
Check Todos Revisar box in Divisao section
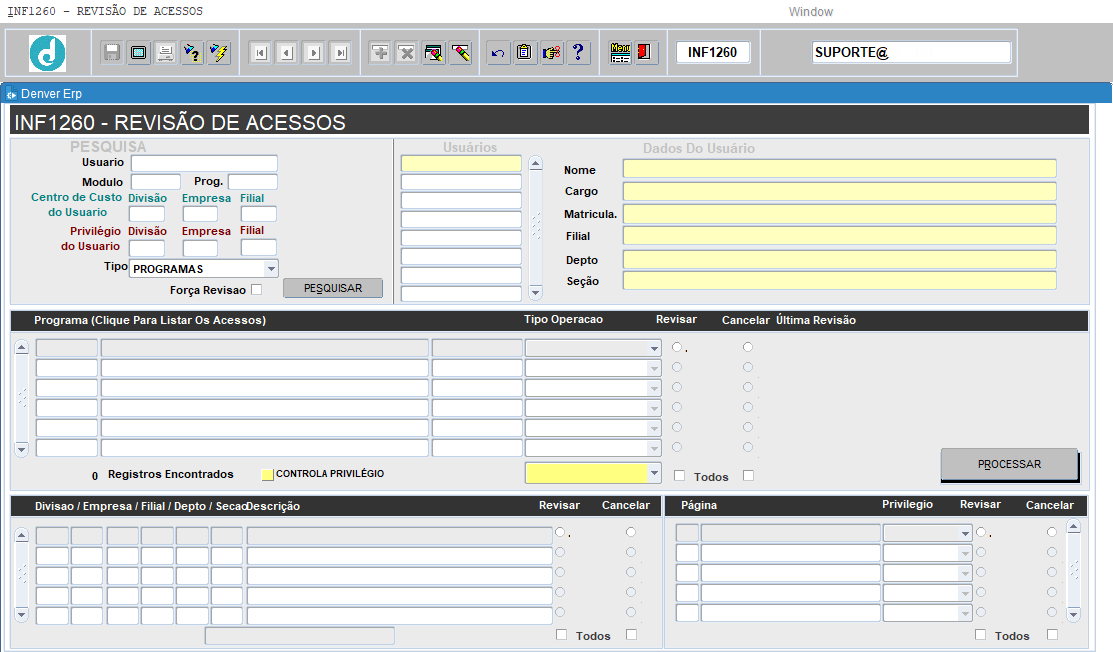[x=561, y=634]
